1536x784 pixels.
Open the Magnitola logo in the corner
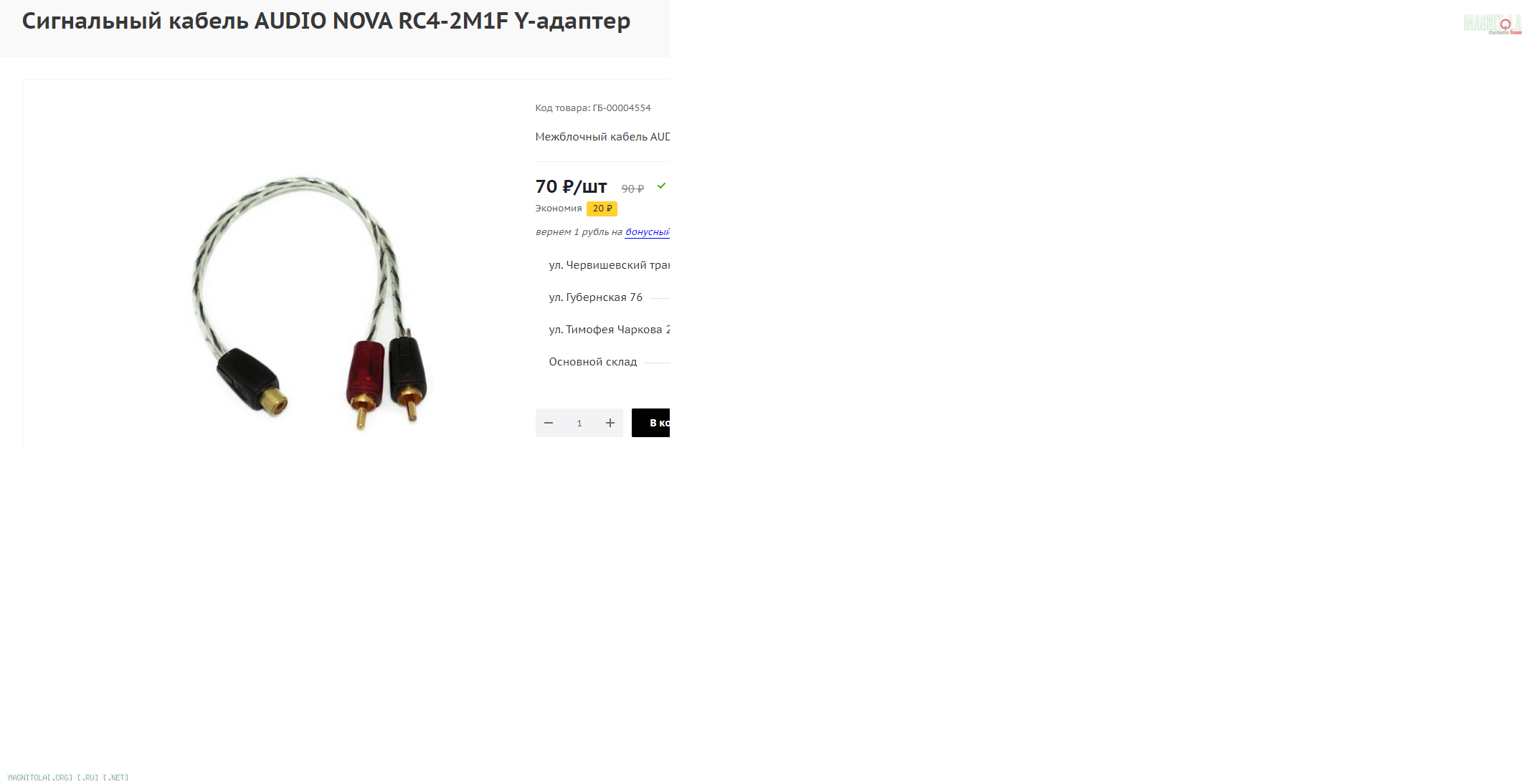(1492, 24)
